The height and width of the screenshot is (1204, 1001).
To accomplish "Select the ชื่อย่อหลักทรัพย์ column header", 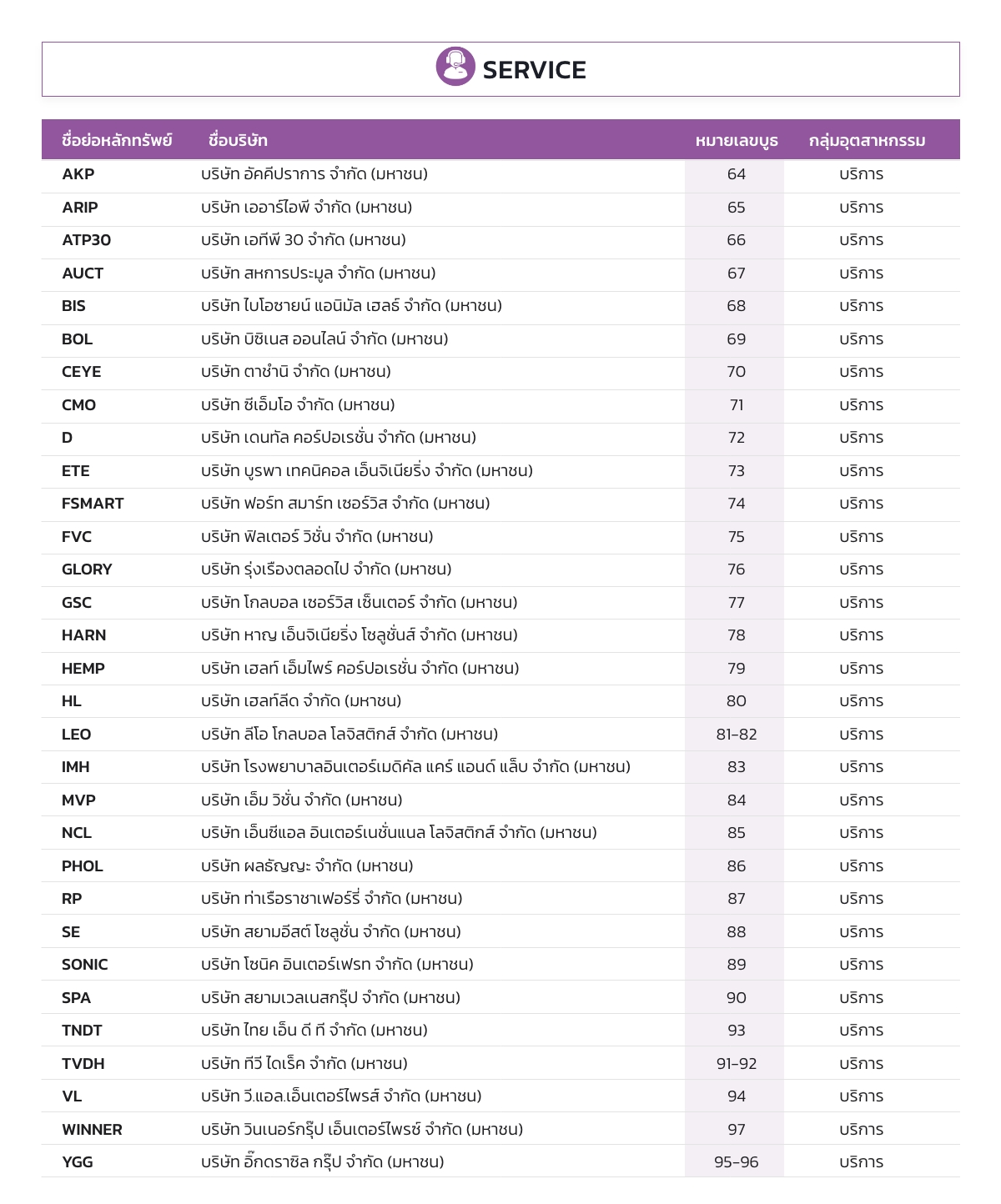I will (x=117, y=140).
